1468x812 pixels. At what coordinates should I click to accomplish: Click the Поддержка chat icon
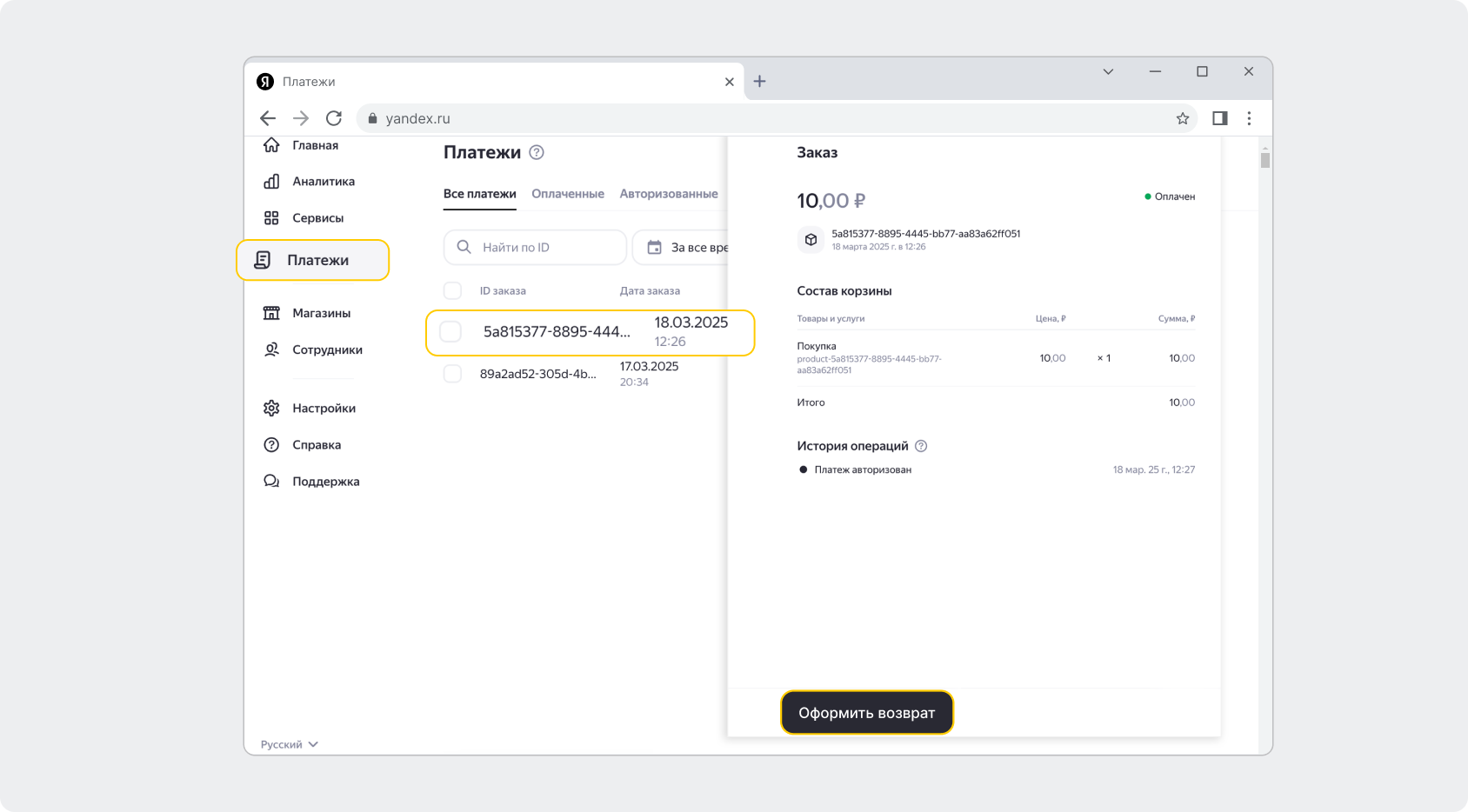271,482
